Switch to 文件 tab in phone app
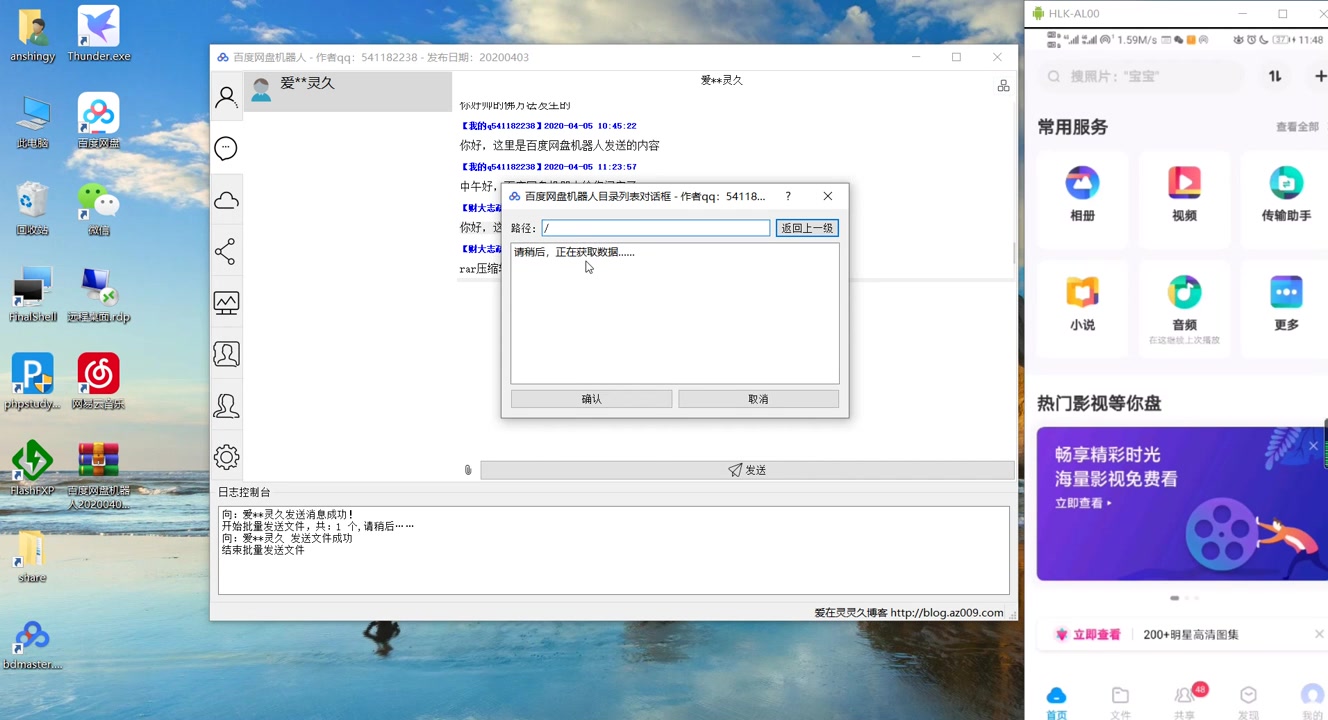 pos(1120,702)
